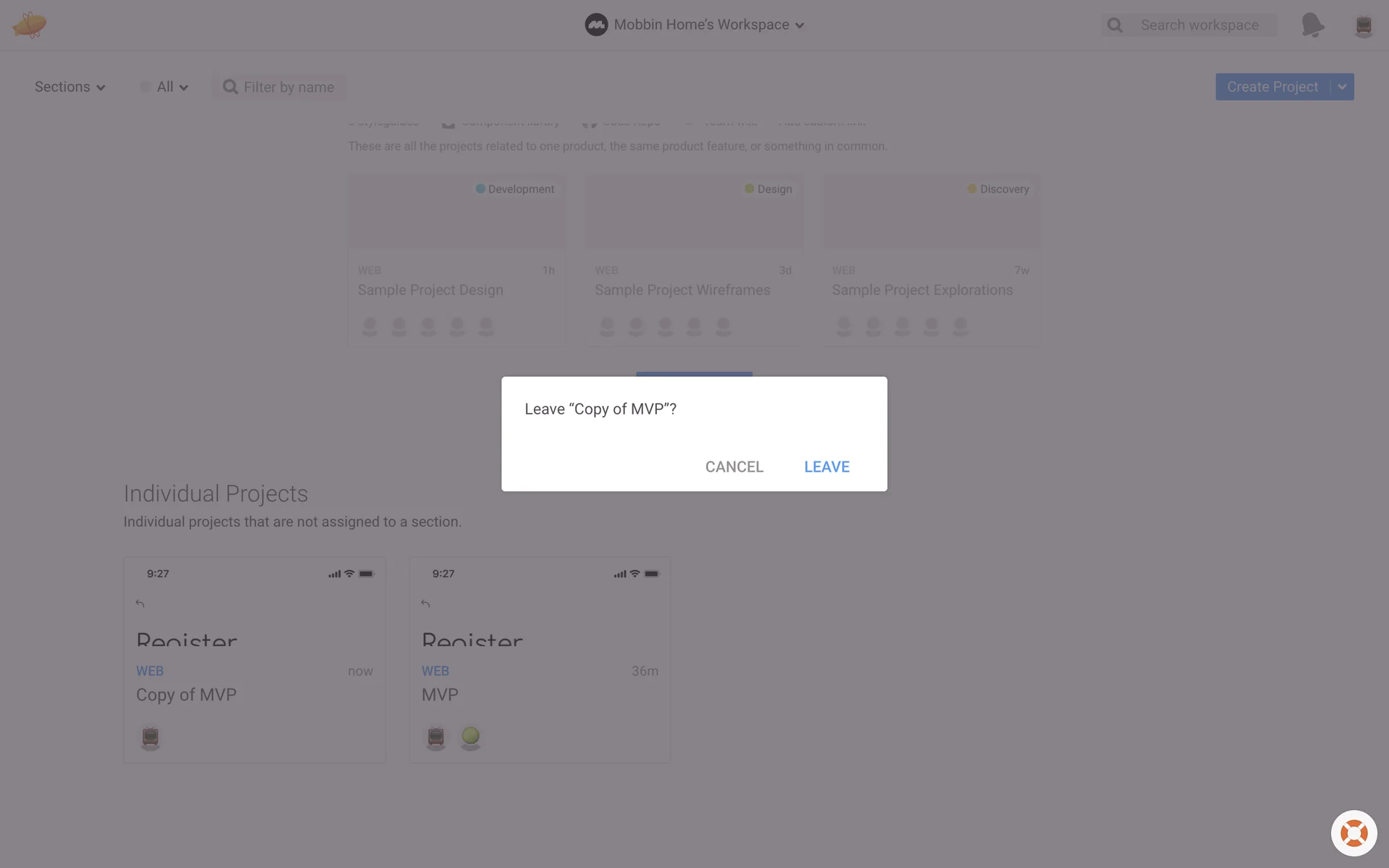Open the MVP project card title
Image resolution: width=1389 pixels, height=868 pixels.
pos(440,694)
